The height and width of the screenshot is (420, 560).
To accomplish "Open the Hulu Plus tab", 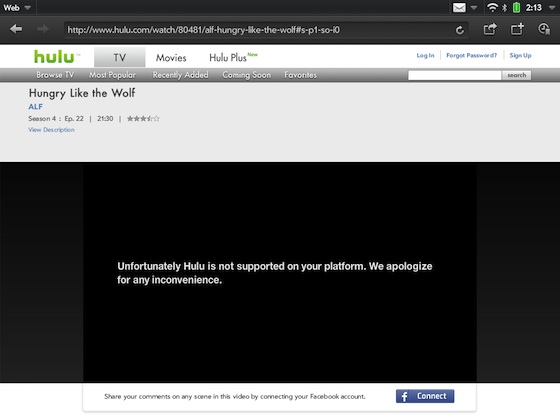I will (x=233, y=58).
